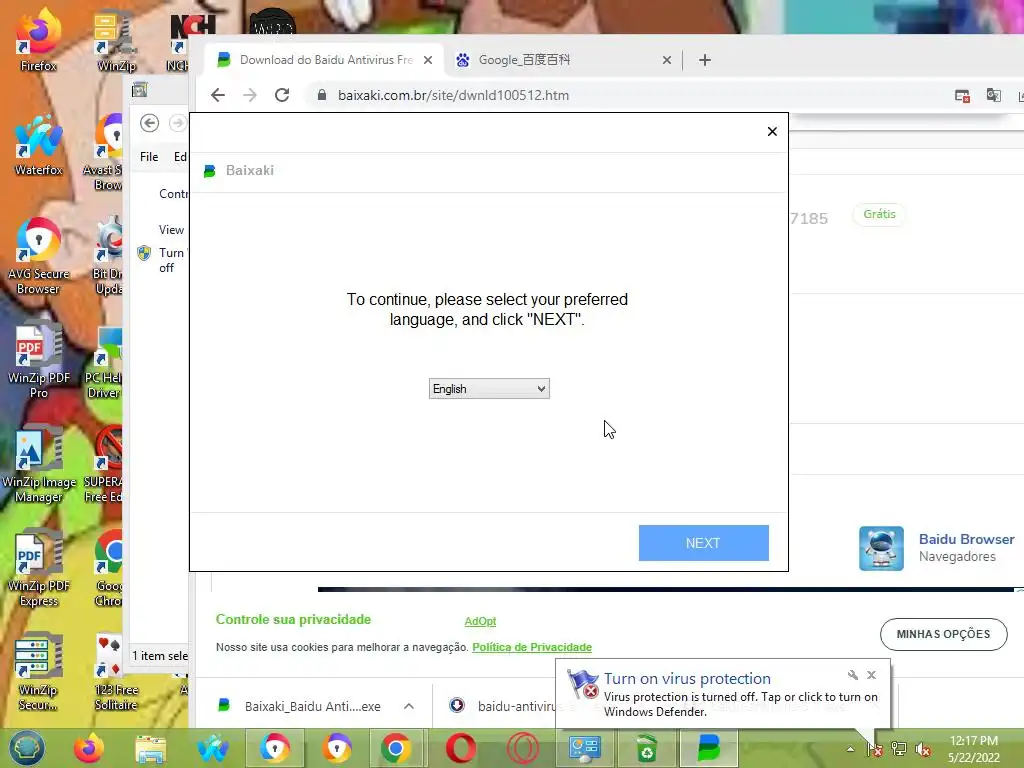1024x768 pixels.
Task: Click the taskbar clock showing 12:17 PM
Action: [973, 748]
